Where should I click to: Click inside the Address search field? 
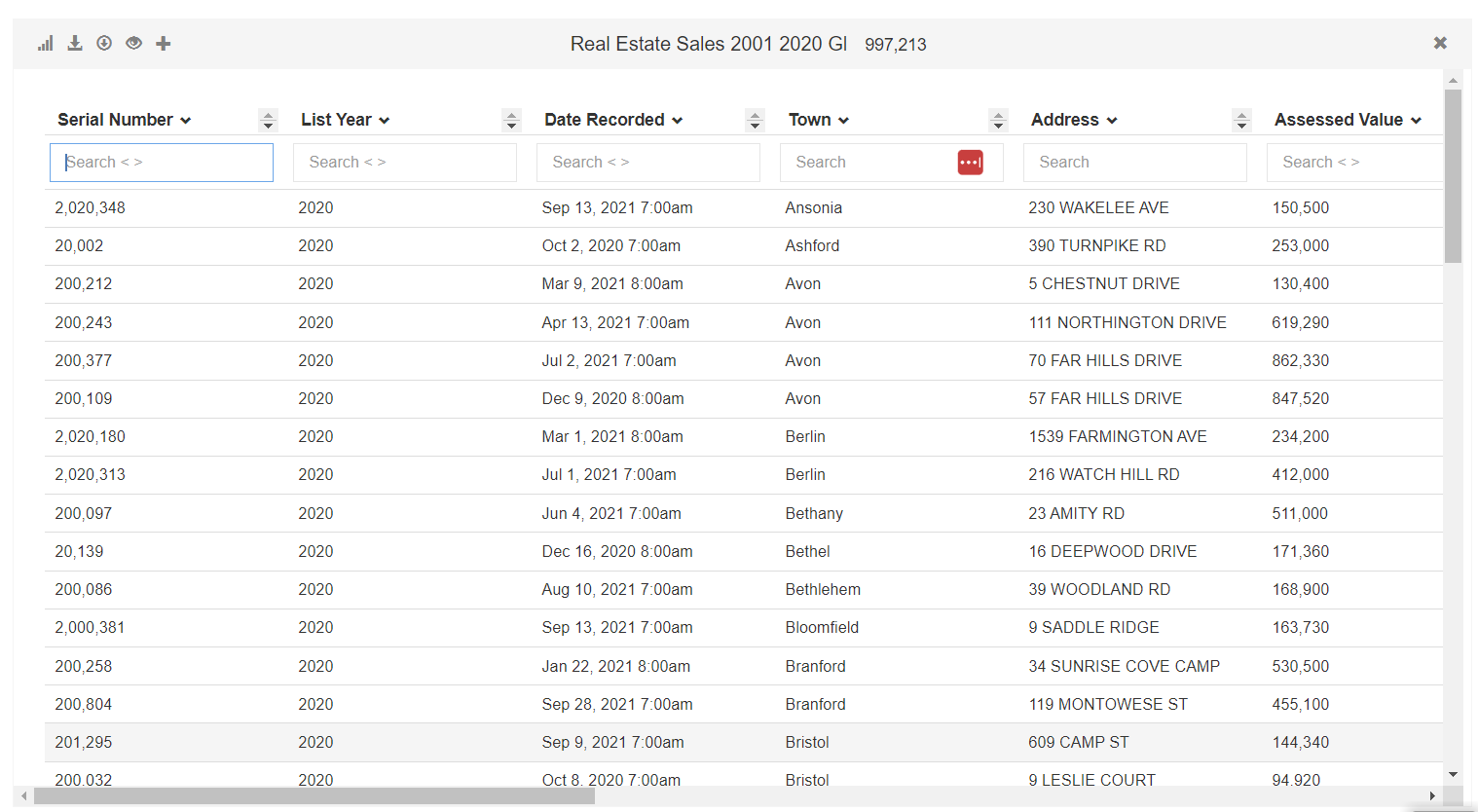[x=1134, y=162]
